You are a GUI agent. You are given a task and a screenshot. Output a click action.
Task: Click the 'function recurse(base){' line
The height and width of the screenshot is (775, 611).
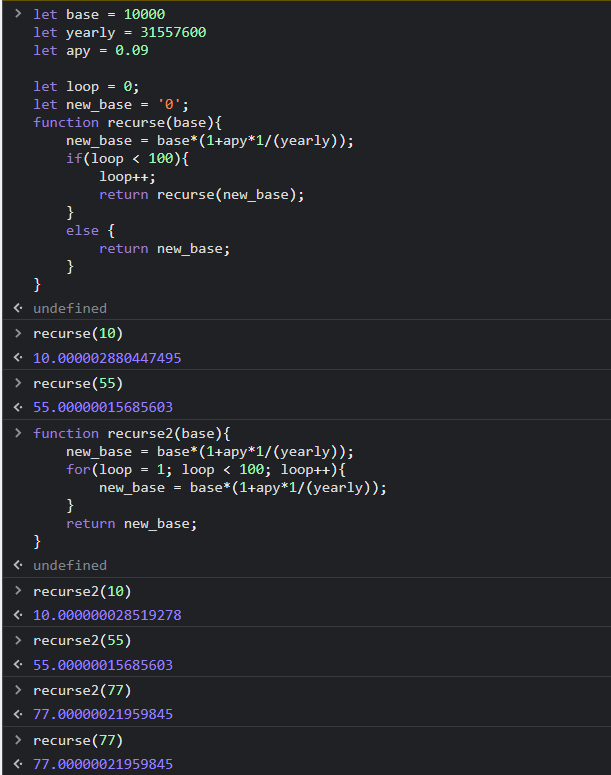click(128, 123)
